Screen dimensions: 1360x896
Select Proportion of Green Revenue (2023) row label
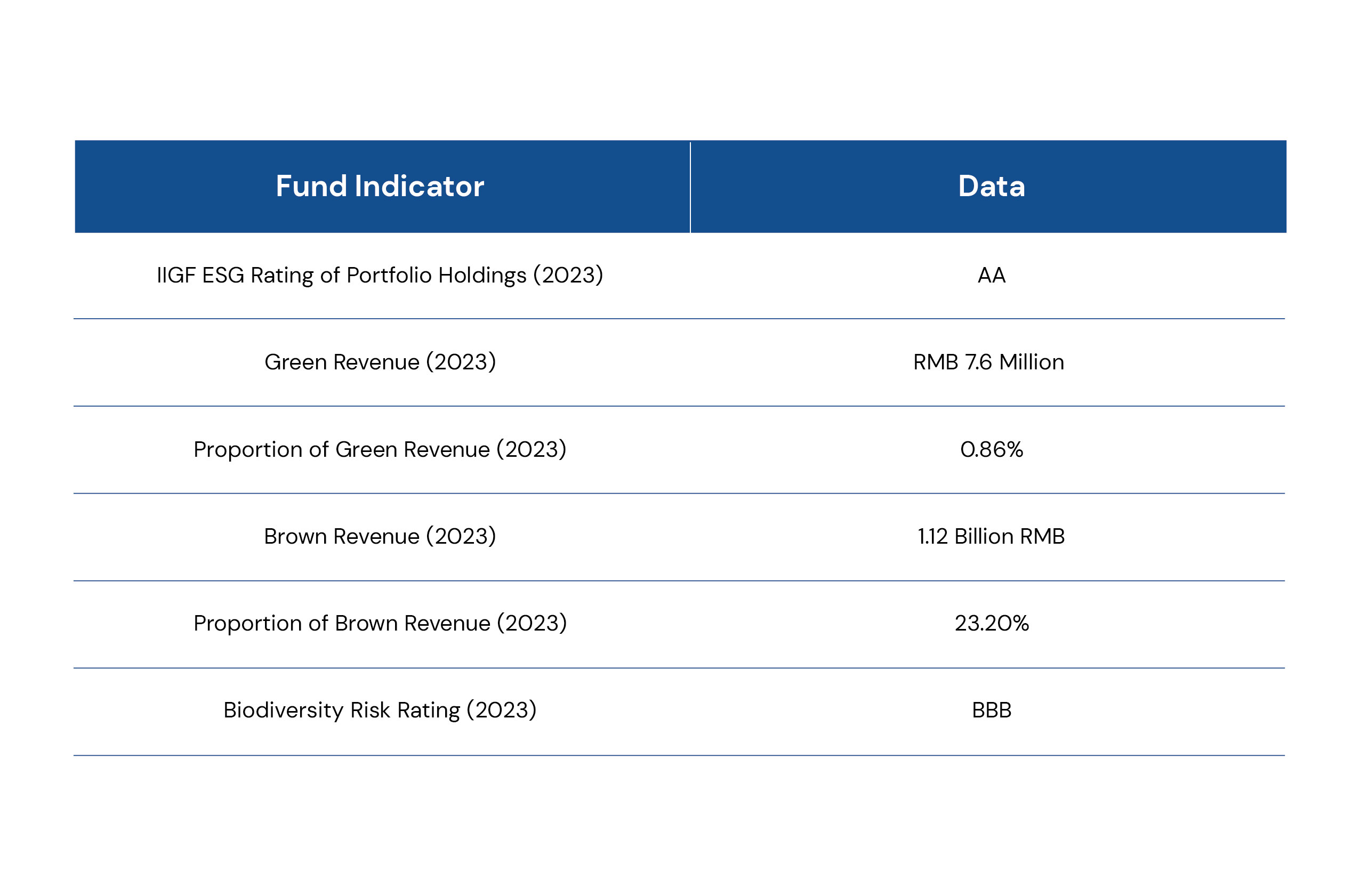click(380, 450)
